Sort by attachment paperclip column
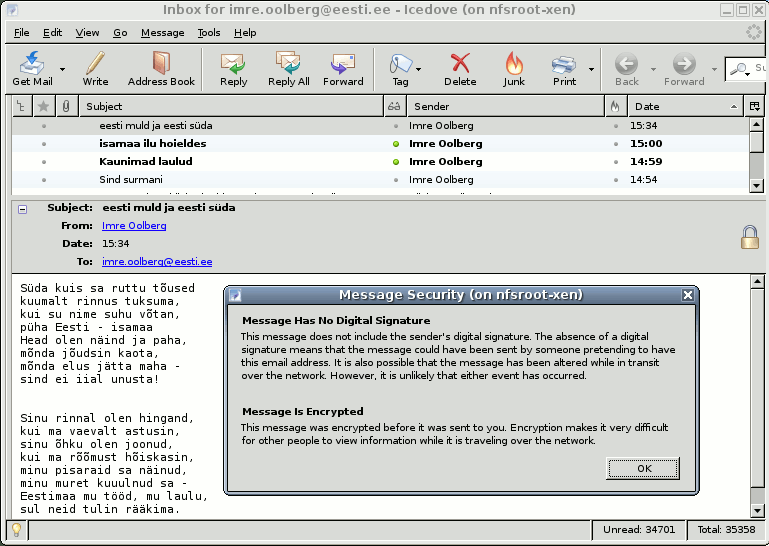 66,106
